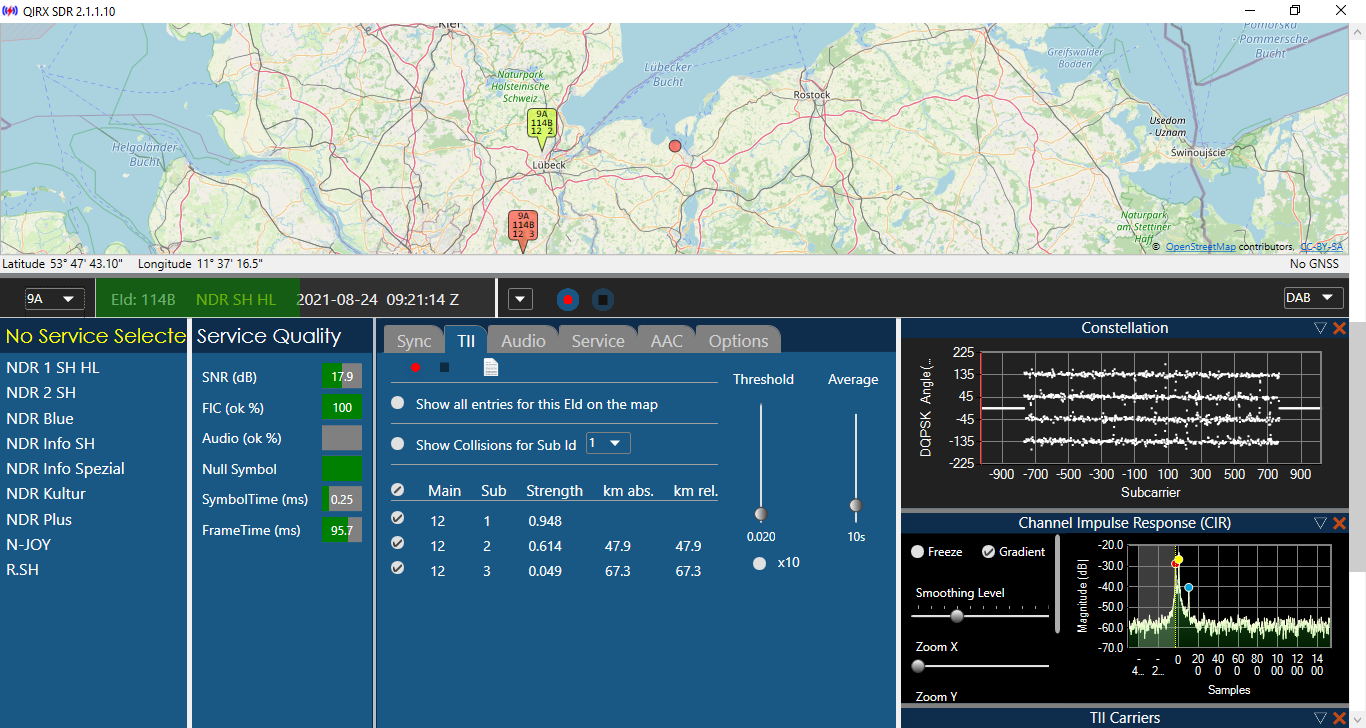Open the OpenStreetMap attribution link
Viewport: 1366px width, 728px height.
coord(1201,246)
